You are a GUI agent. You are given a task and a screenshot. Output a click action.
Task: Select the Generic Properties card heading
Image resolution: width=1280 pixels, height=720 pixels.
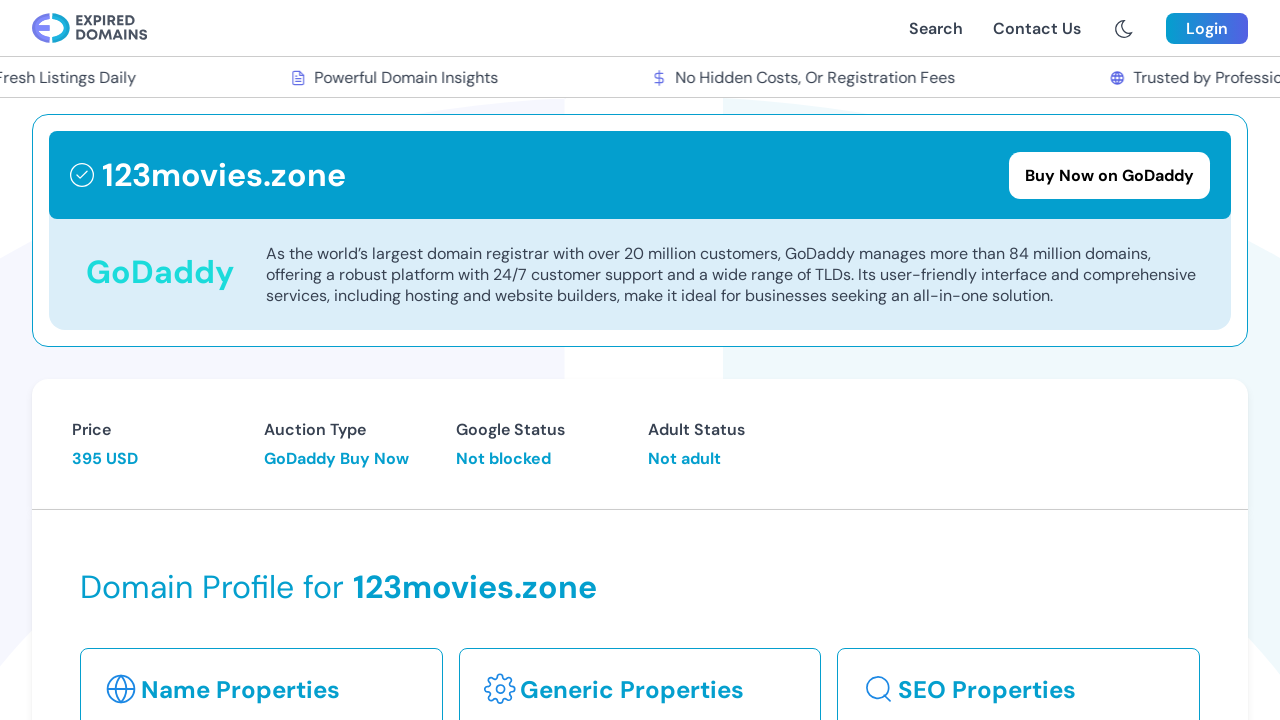631,690
